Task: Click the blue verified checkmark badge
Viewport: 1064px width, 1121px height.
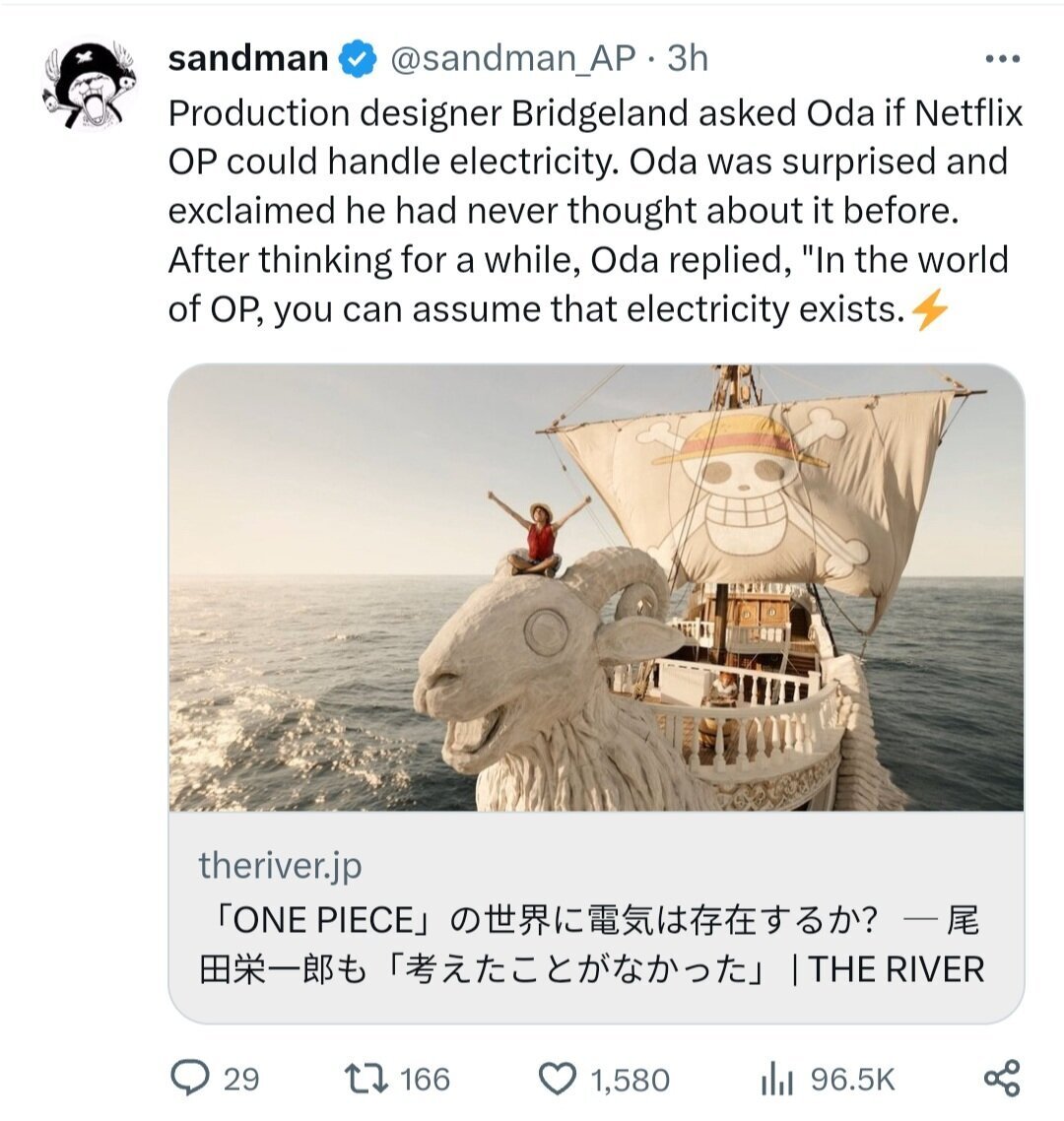Action: pyautogui.click(x=358, y=59)
